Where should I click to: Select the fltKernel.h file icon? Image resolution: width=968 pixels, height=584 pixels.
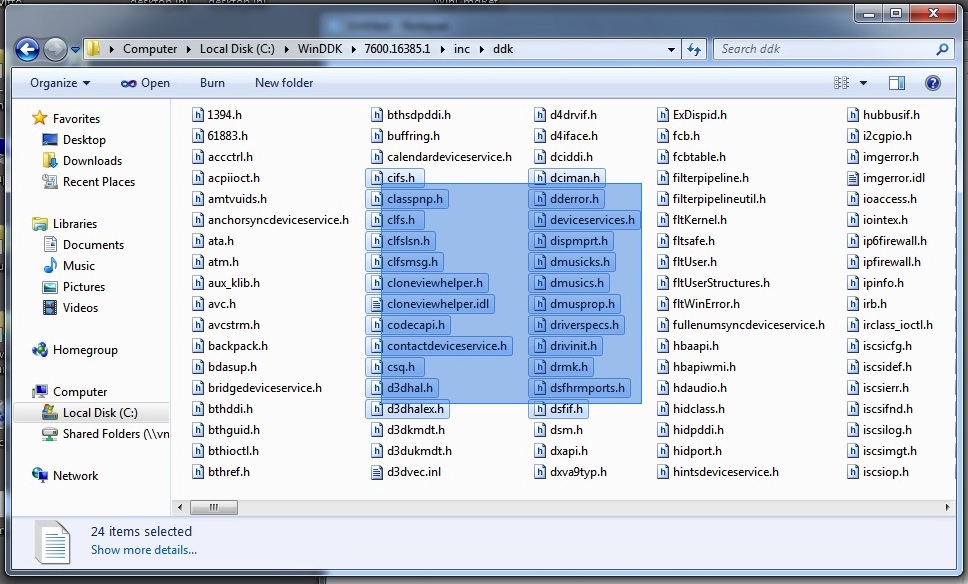663,220
